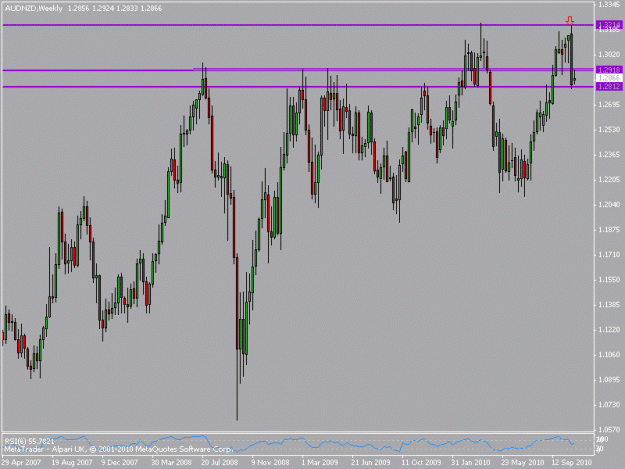The image size is (625, 469).
Task: Click the 1.1550 value on price axis
Action: 609,280
